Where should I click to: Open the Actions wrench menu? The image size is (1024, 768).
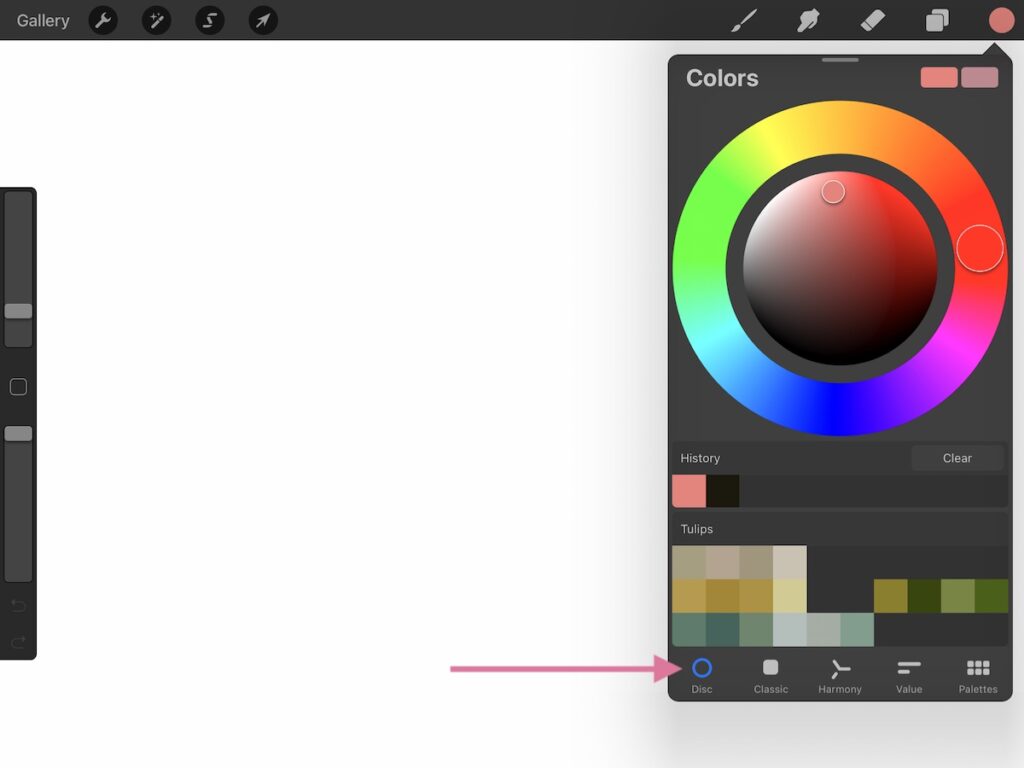point(103,20)
